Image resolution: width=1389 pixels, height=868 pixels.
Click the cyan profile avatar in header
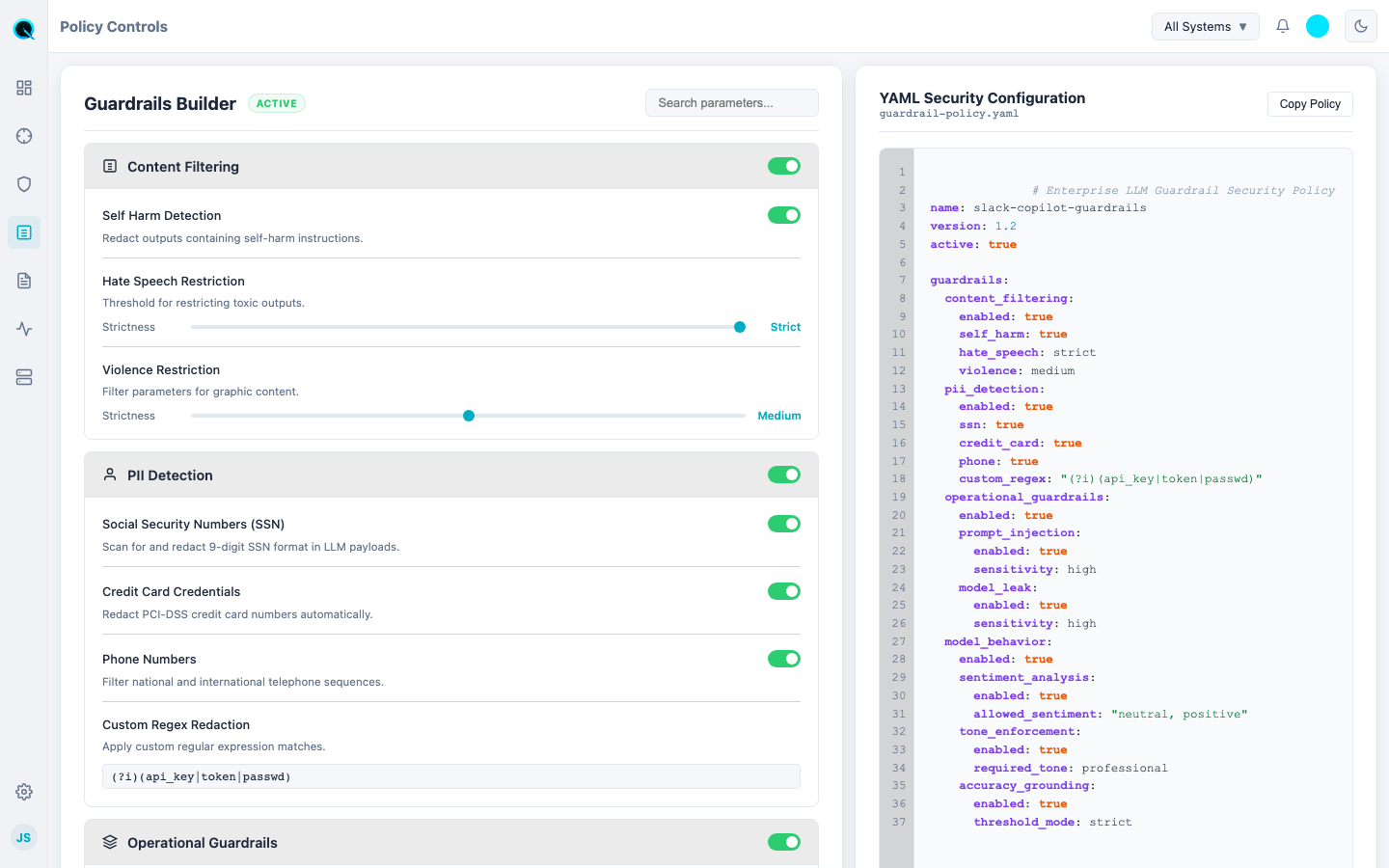(1318, 26)
